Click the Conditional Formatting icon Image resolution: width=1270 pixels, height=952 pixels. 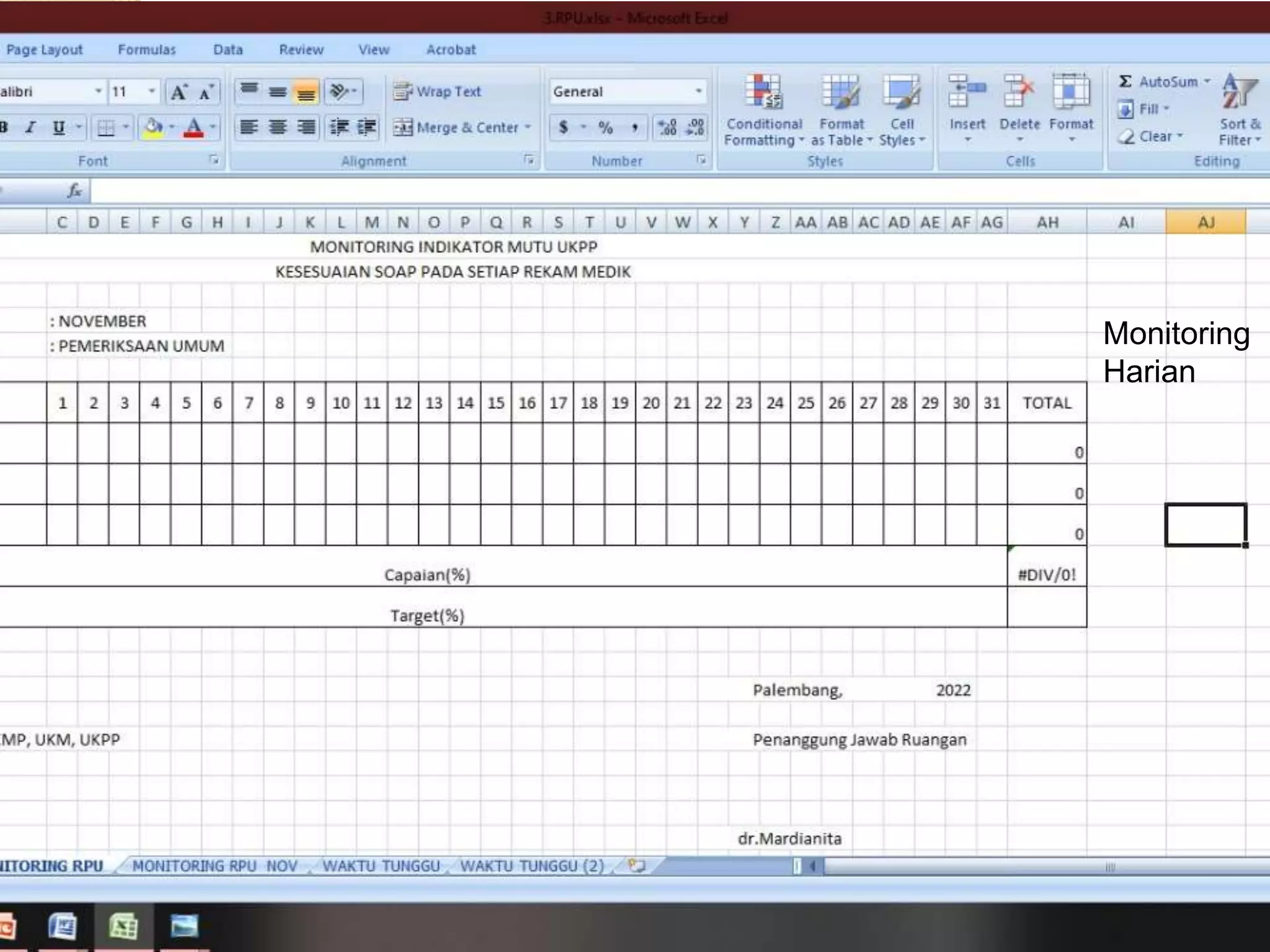click(x=764, y=93)
